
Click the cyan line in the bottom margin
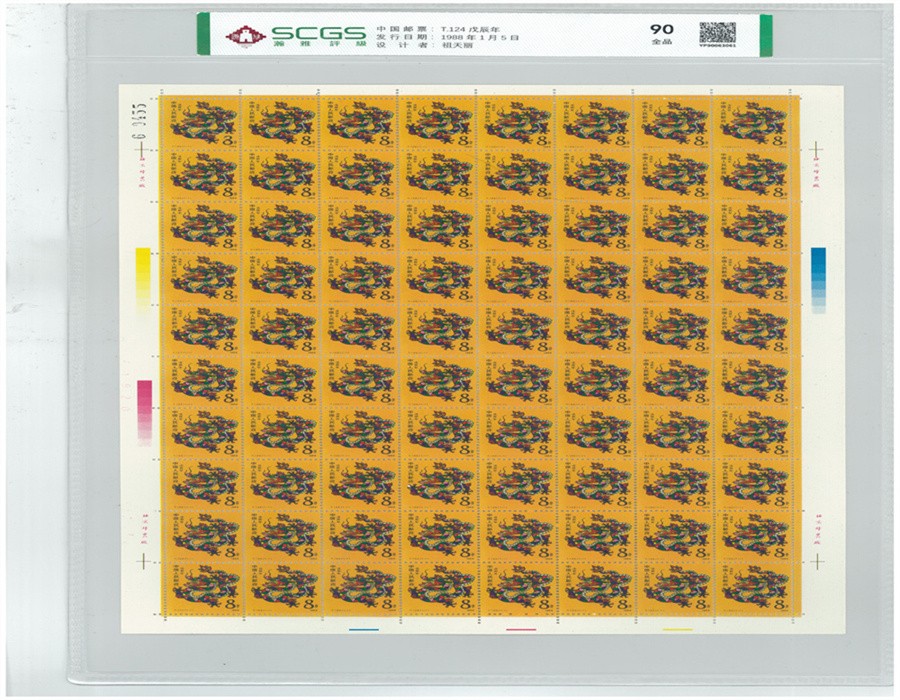point(364,630)
